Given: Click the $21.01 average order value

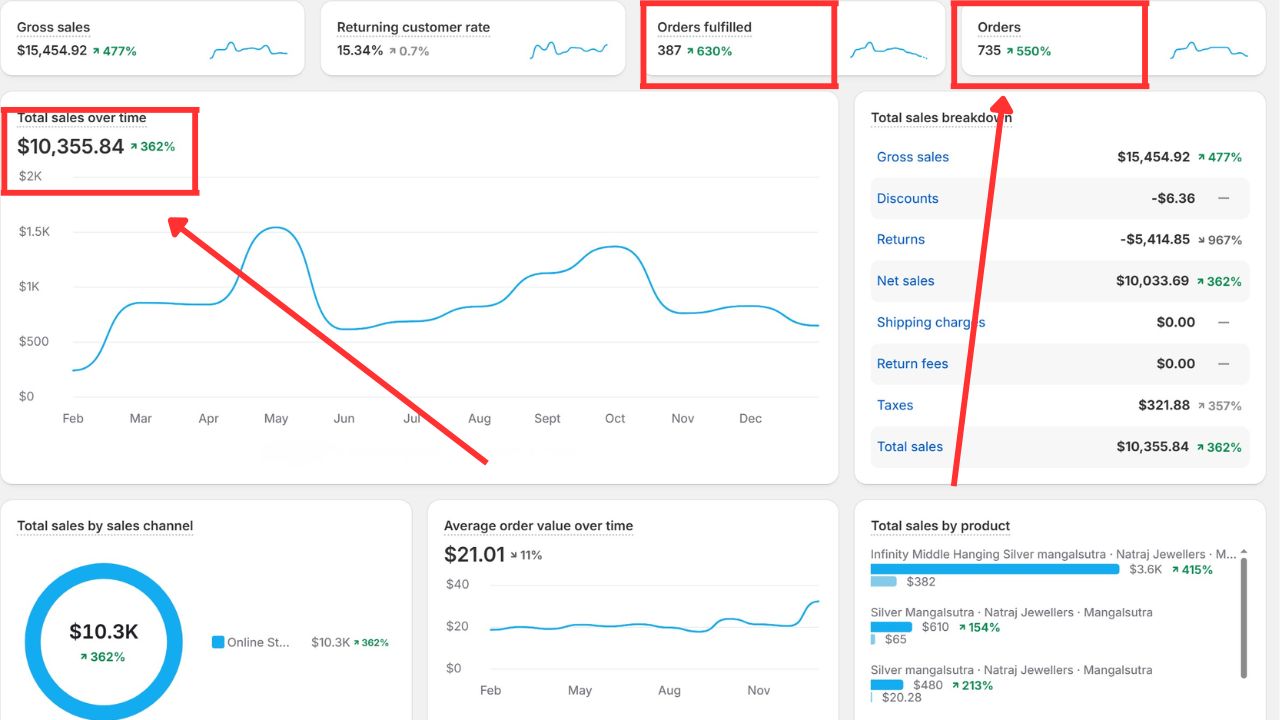Looking at the screenshot, I should 474,554.
